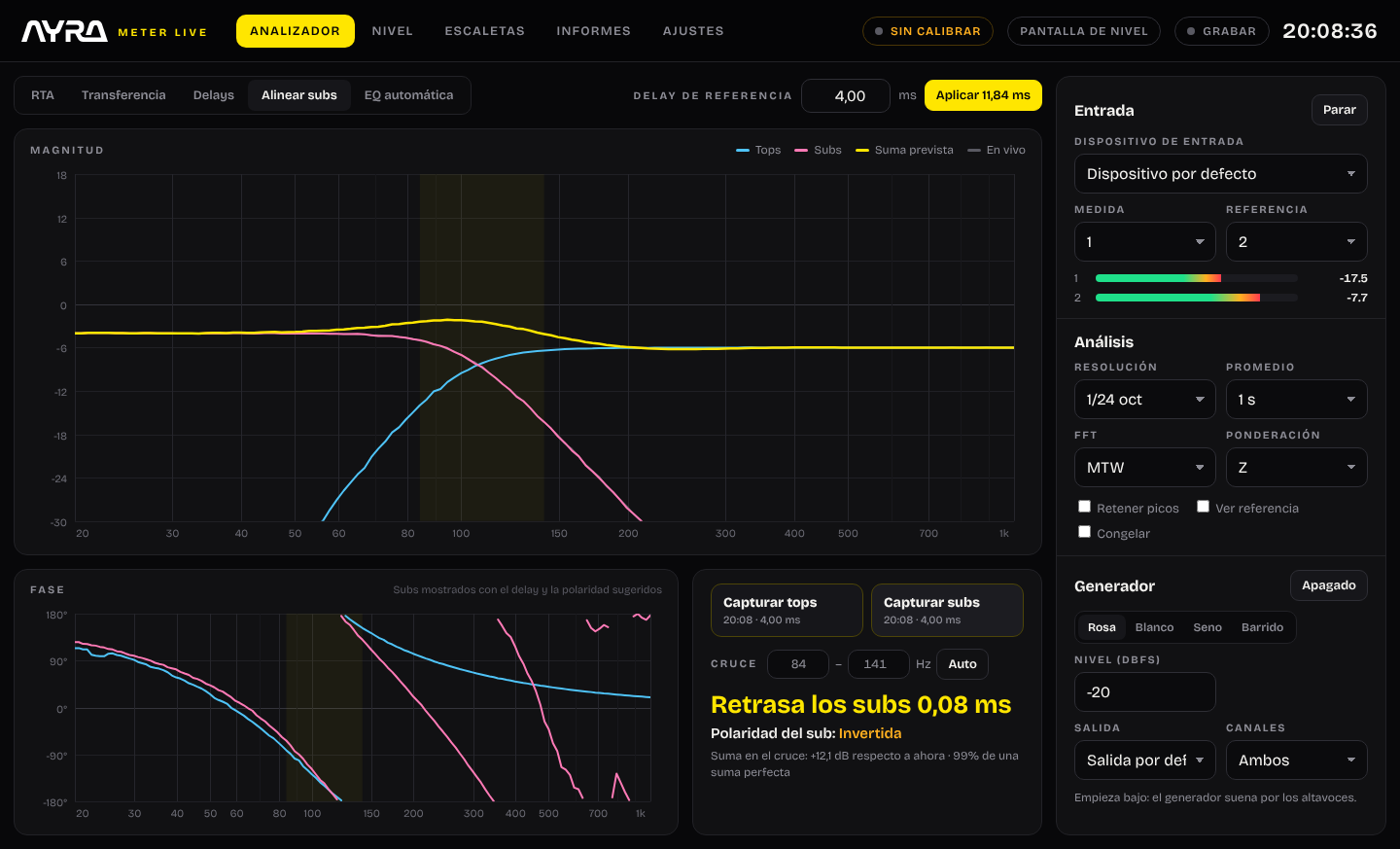Click the AYRA Meter Live logo
The height and width of the screenshot is (849, 1400).
tap(115, 31)
